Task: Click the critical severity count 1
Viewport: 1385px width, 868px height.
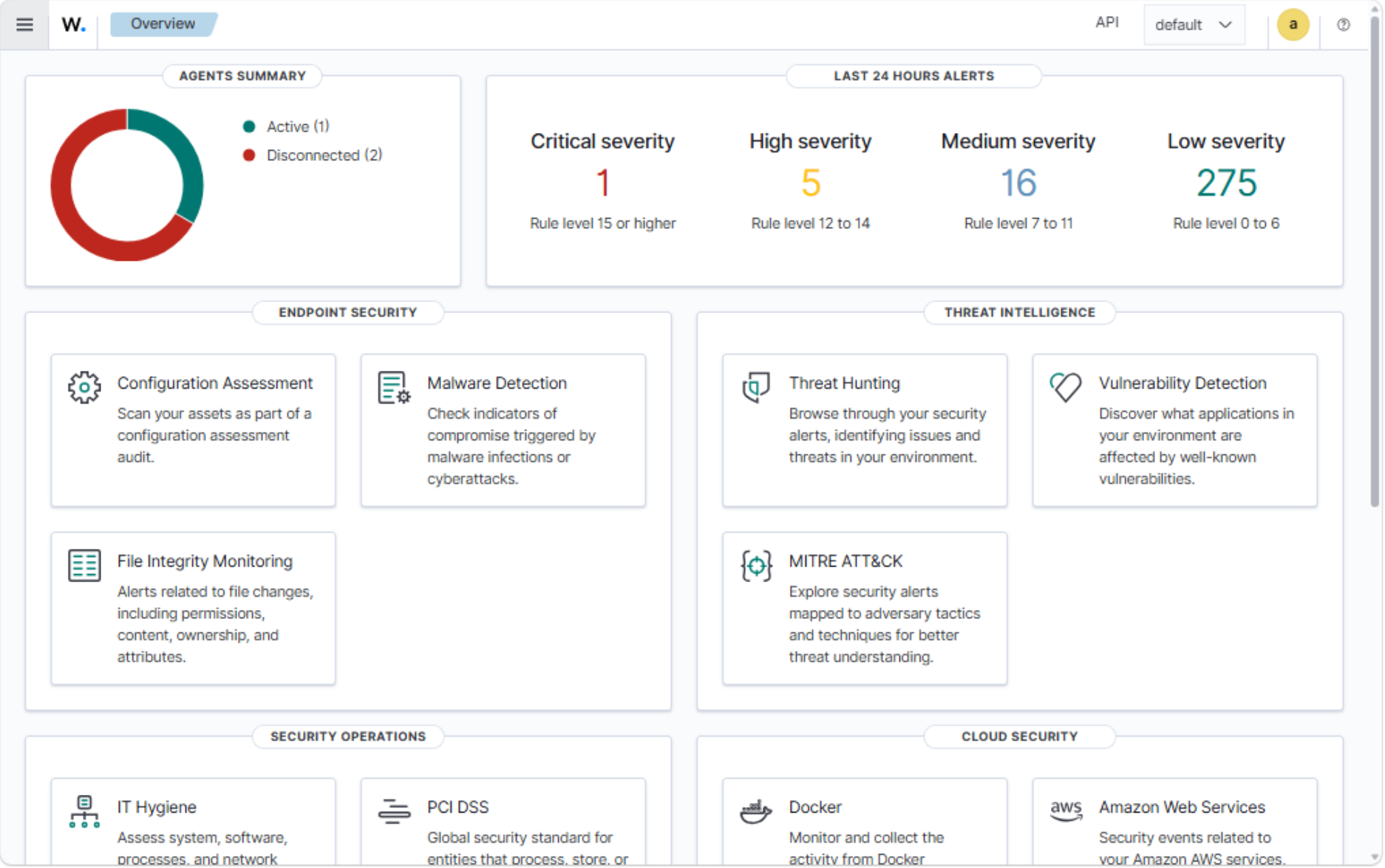Action: tap(603, 182)
